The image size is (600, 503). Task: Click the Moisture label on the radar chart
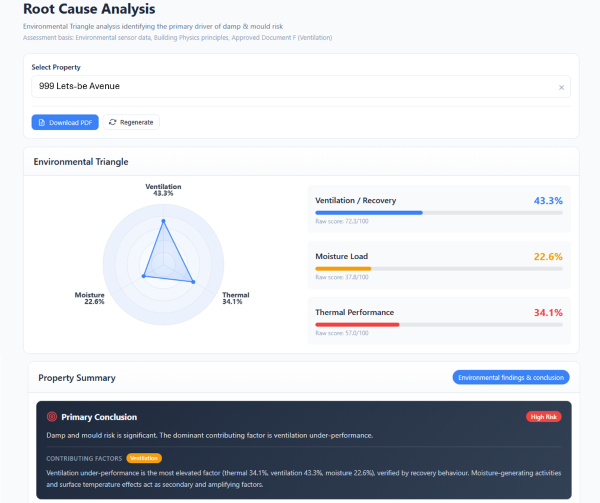(89, 298)
